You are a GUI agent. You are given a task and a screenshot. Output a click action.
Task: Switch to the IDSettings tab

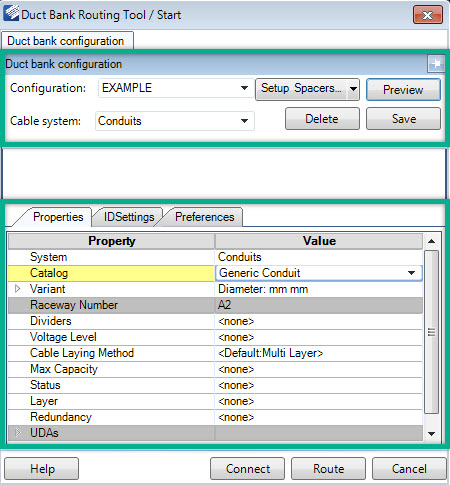[x=129, y=217]
